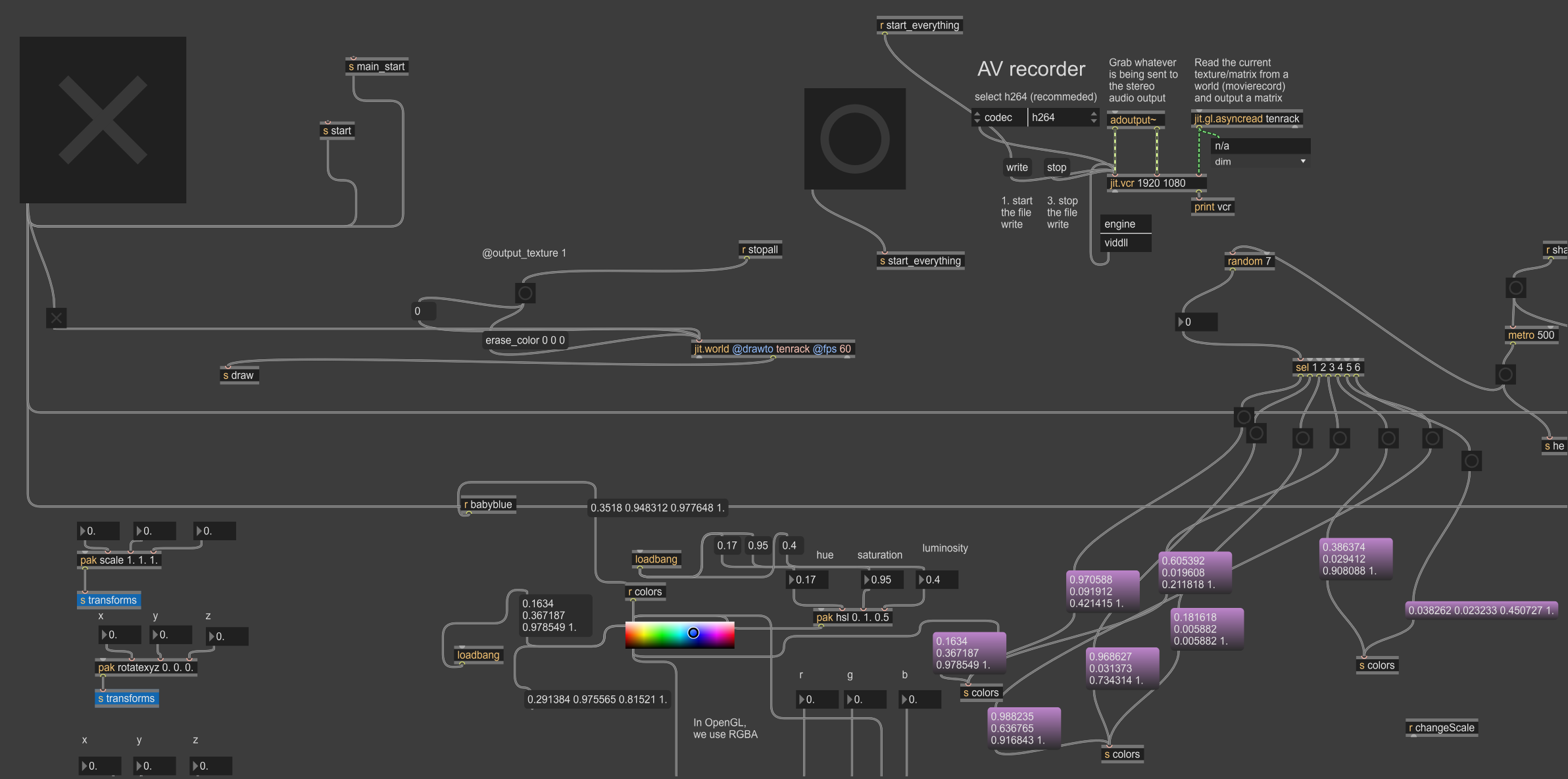Click the purple 0.970588 0.091912 color message
Image resolution: width=1568 pixels, height=779 pixels.
[x=1102, y=591]
